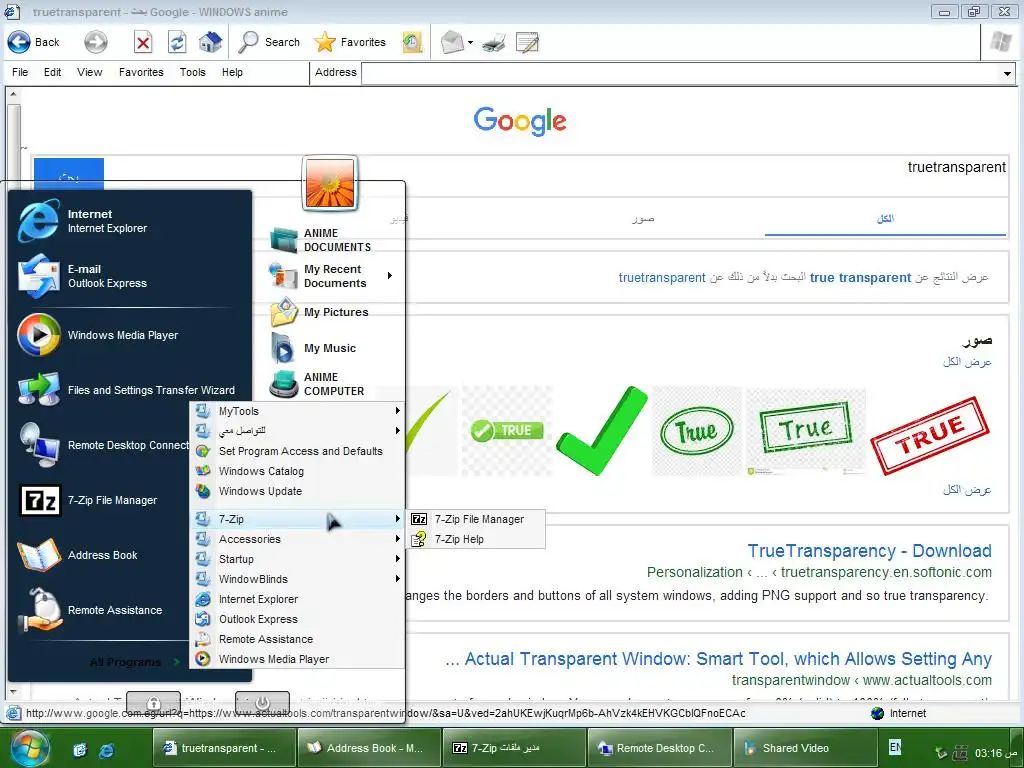The height and width of the screenshot is (768, 1024).
Task: Launch Windows Media Player from left pane
Action: pos(129,335)
